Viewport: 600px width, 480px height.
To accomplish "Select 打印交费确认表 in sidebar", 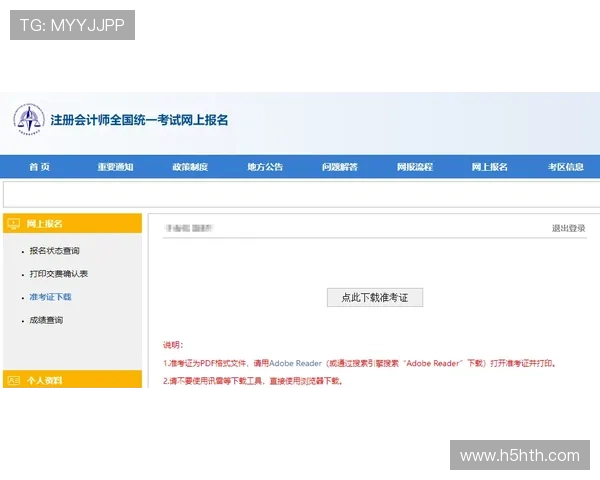I will coord(59,274).
